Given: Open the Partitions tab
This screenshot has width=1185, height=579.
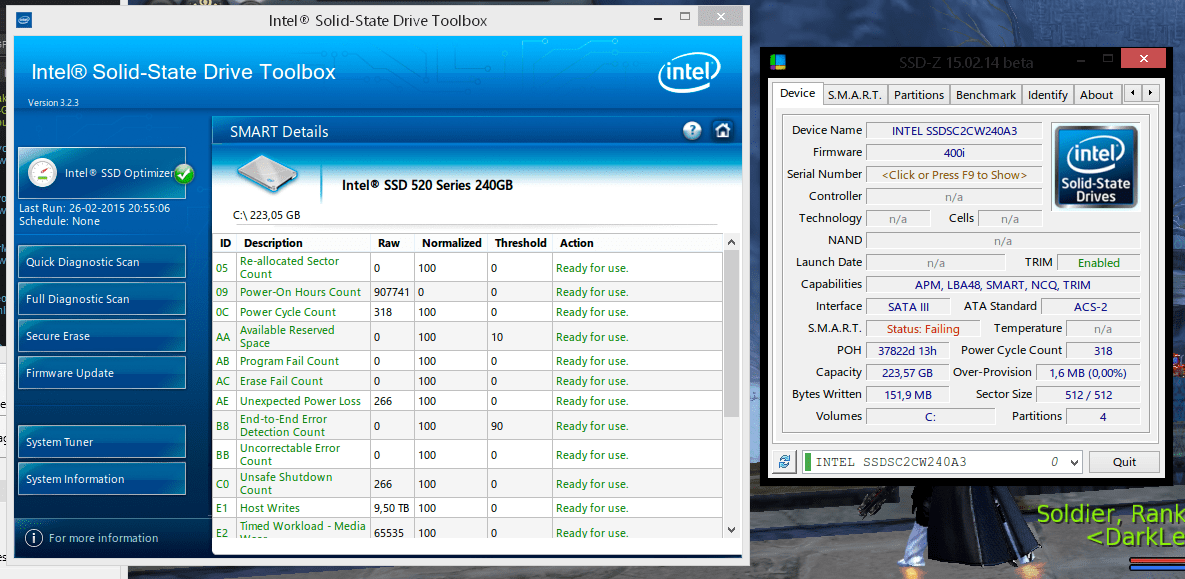Looking at the screenshot, I should pyautogui.click(x=918, y=94).
